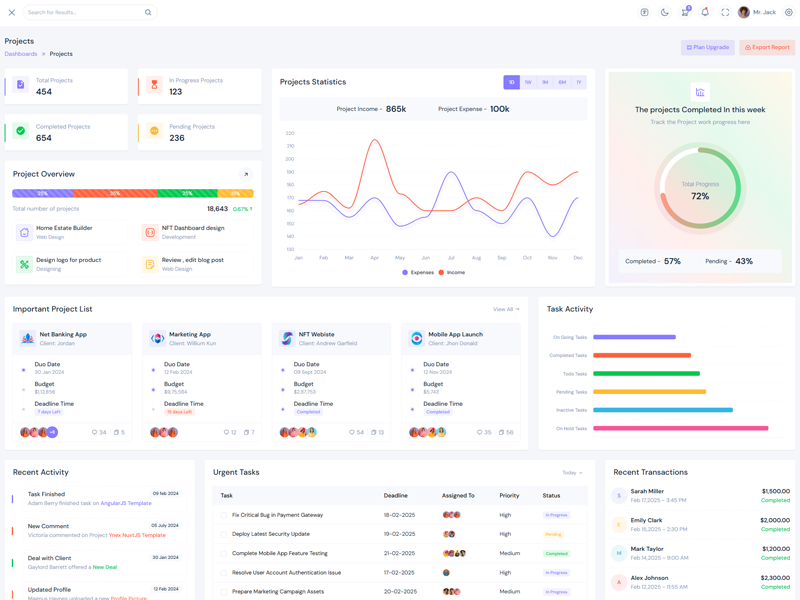The width and height of the screenshot is (800, 600).
Task: Open the shopping cart icon
Action: tap(685, 13)
